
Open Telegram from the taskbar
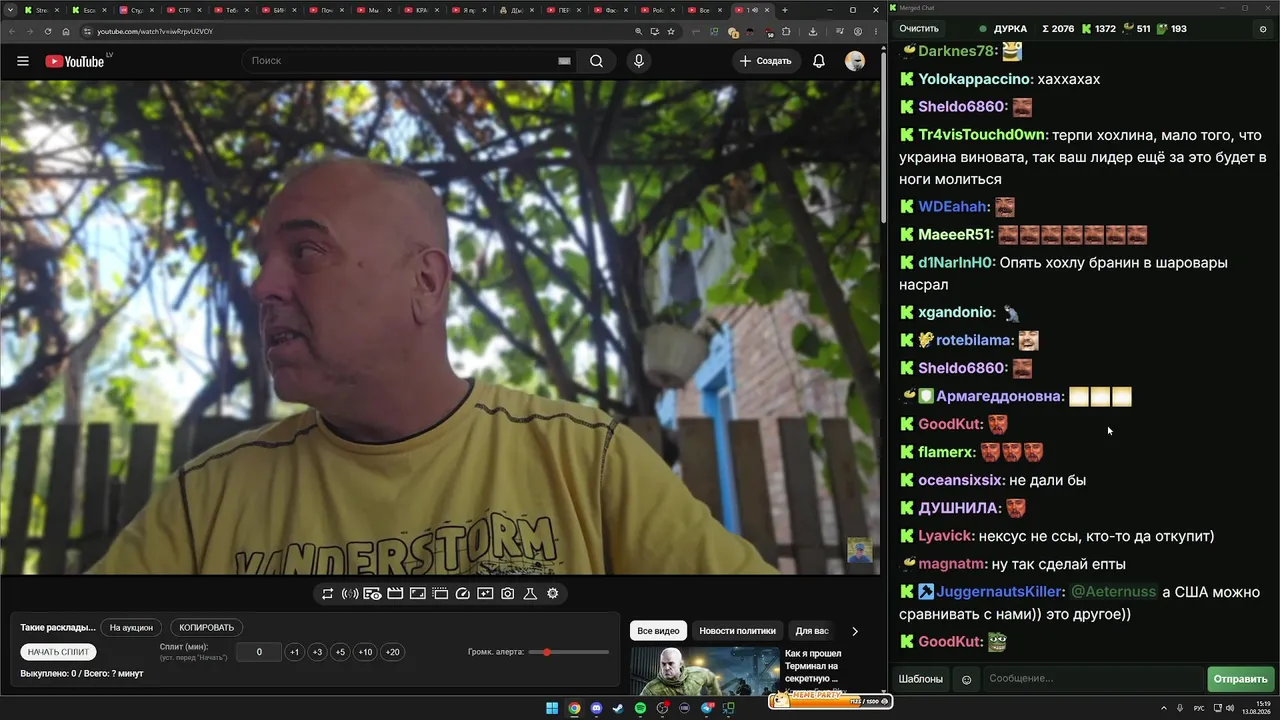point(706,708)
